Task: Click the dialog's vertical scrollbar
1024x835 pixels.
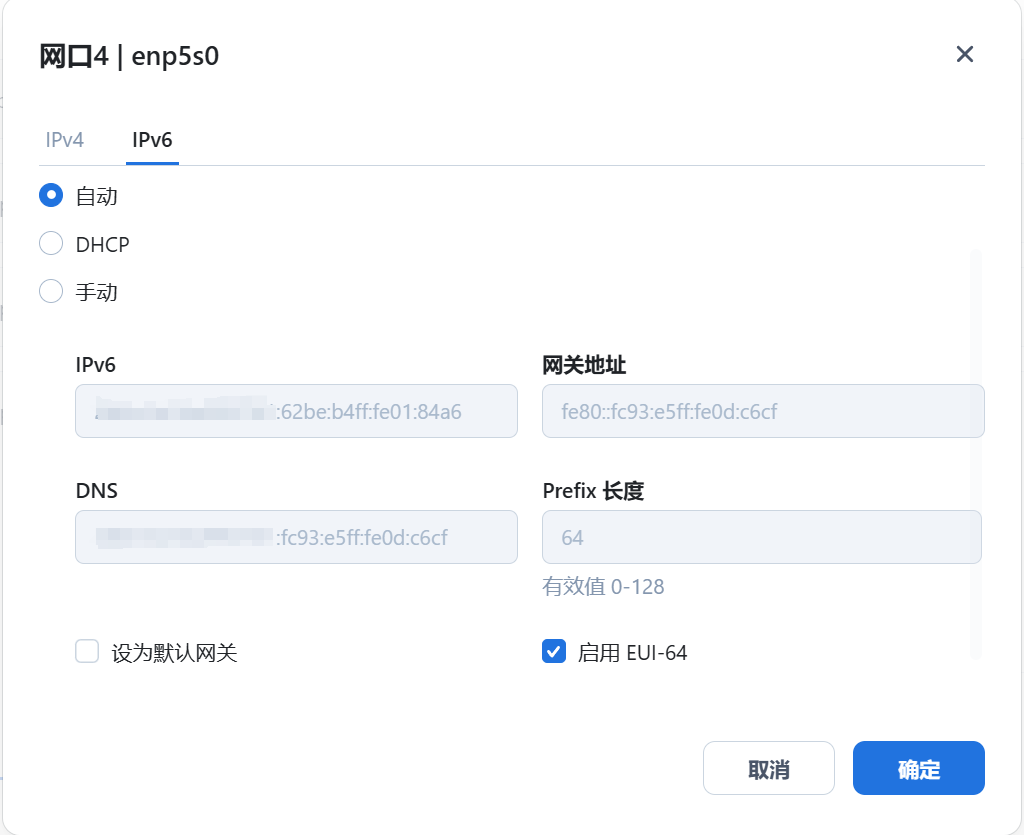Action: click(976, 450)
